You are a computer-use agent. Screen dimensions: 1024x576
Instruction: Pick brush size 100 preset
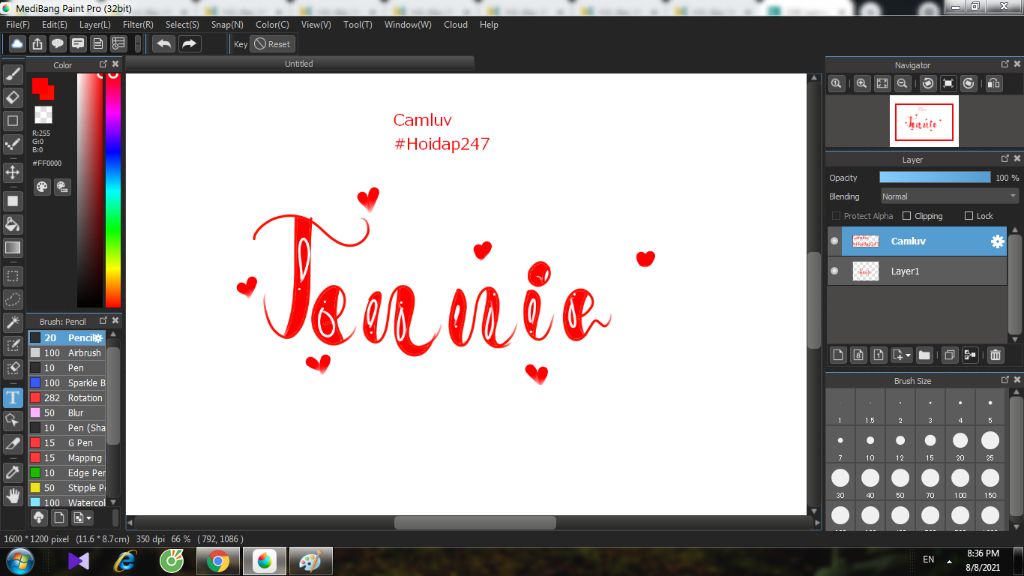click(960, 483)
